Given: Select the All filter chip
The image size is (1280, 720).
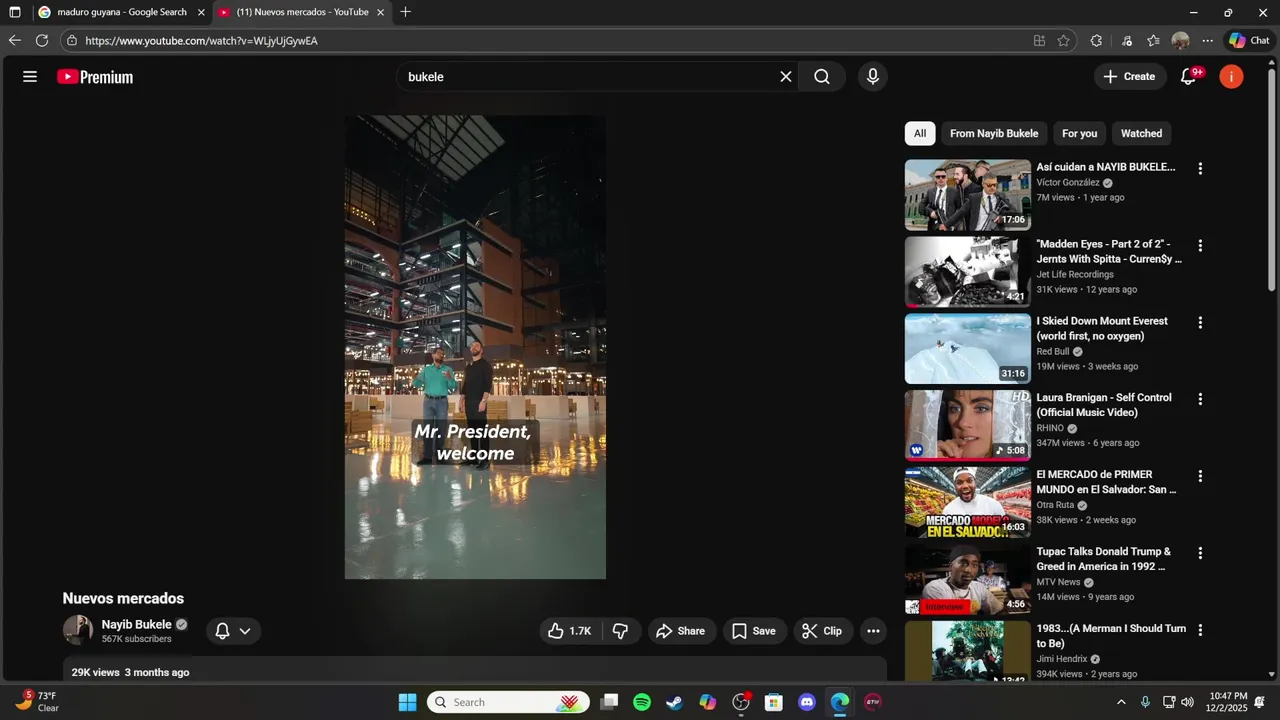Looking at the screenshot, I should pos(920,133).
